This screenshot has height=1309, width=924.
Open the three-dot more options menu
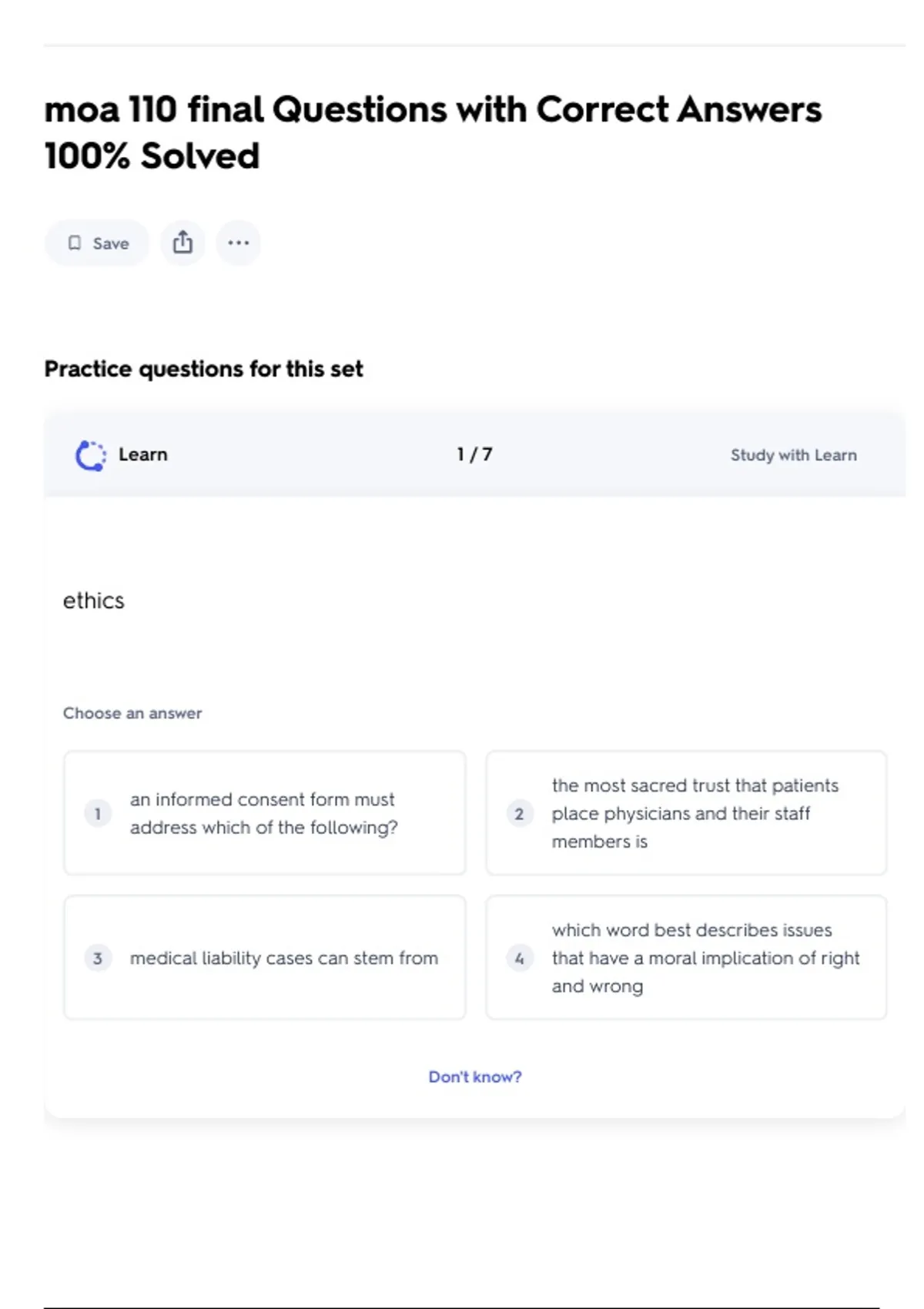tap(239, 243)
